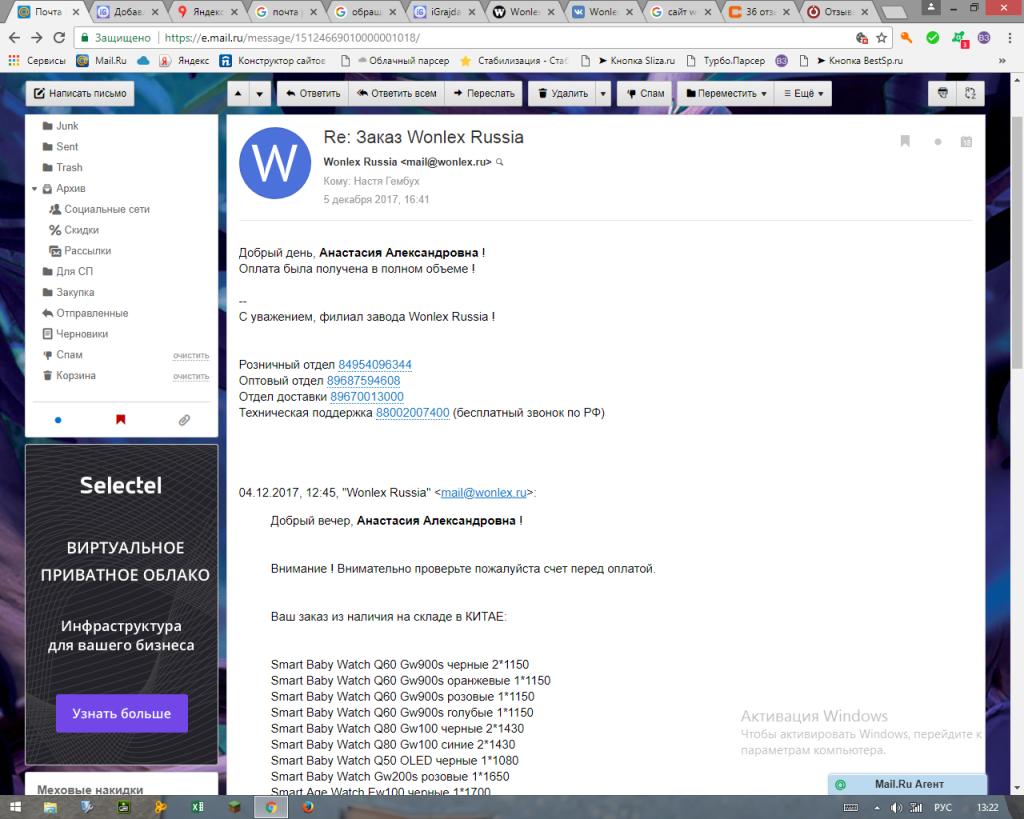Toggle the unread dot in the message header
Image resolution: width=1024 pixels, height=819 pixels.
pyautogui.click(x=938, y=142)
